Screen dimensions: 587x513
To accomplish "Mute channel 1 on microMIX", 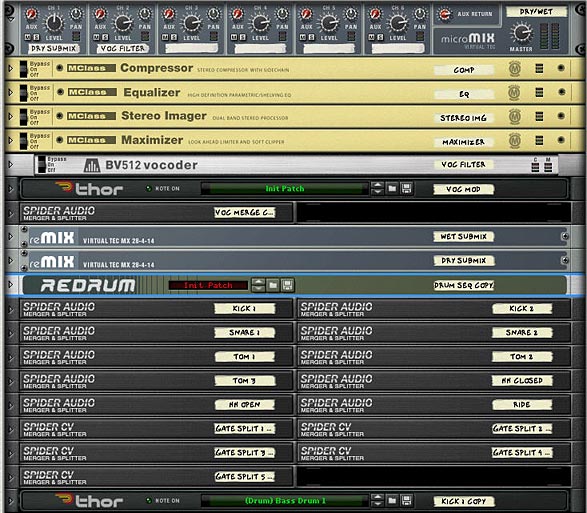I will pyautogui.click(x=28, y=37).
